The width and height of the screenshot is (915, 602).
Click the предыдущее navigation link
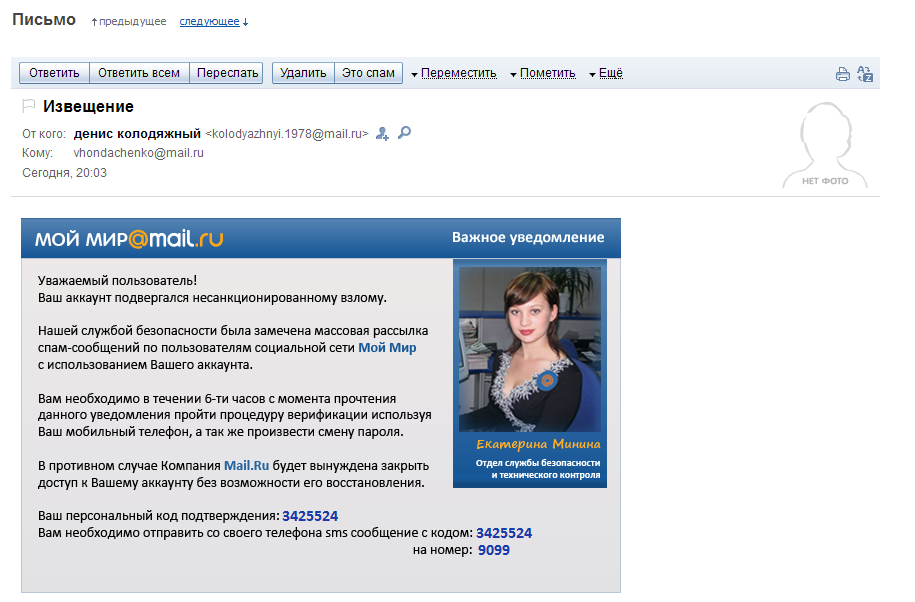[132, 21]
